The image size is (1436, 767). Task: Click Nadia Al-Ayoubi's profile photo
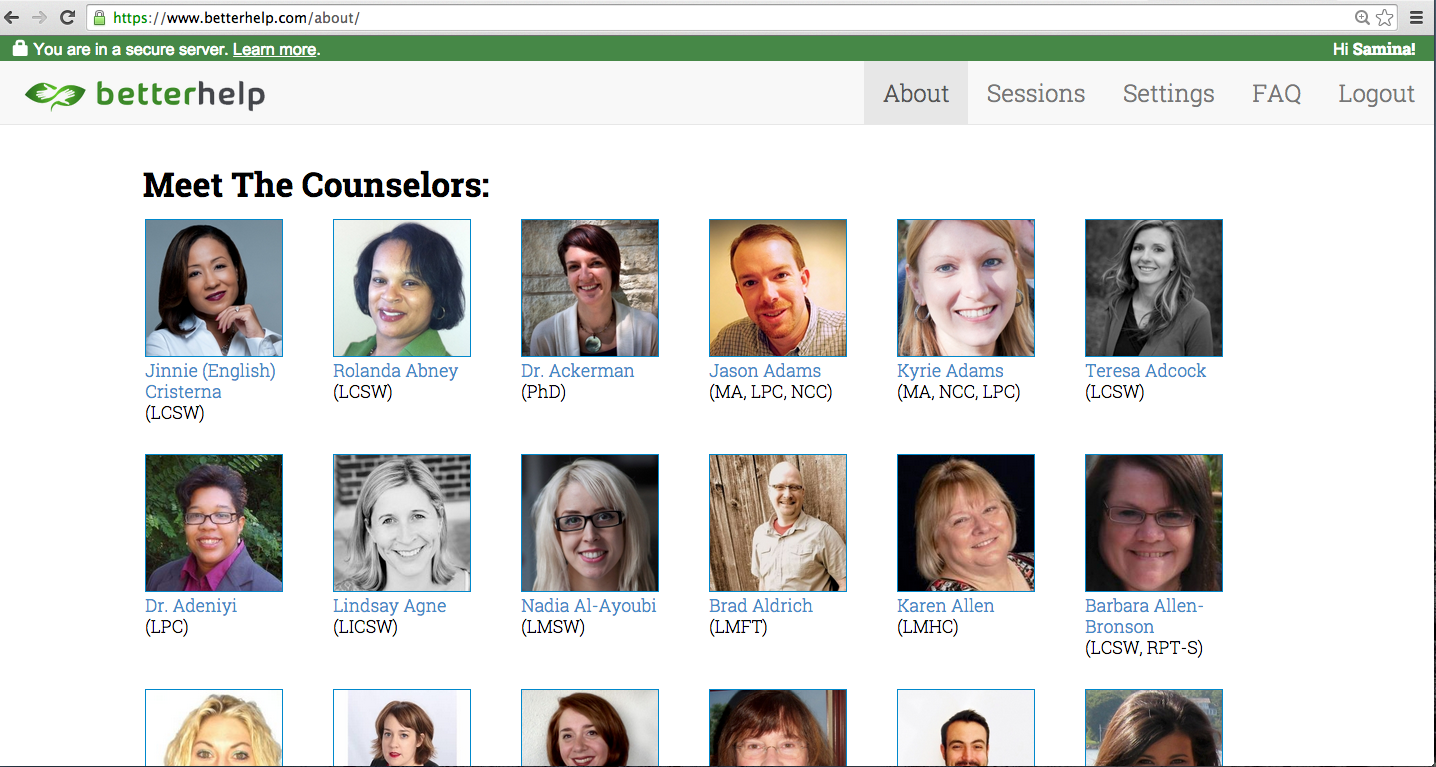click(590, 523)
